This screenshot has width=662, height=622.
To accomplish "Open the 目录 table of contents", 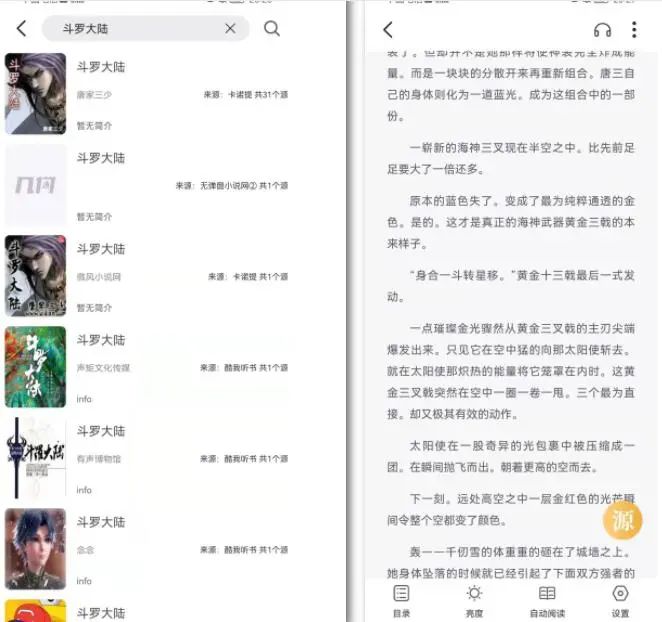I will click(401, 601).
